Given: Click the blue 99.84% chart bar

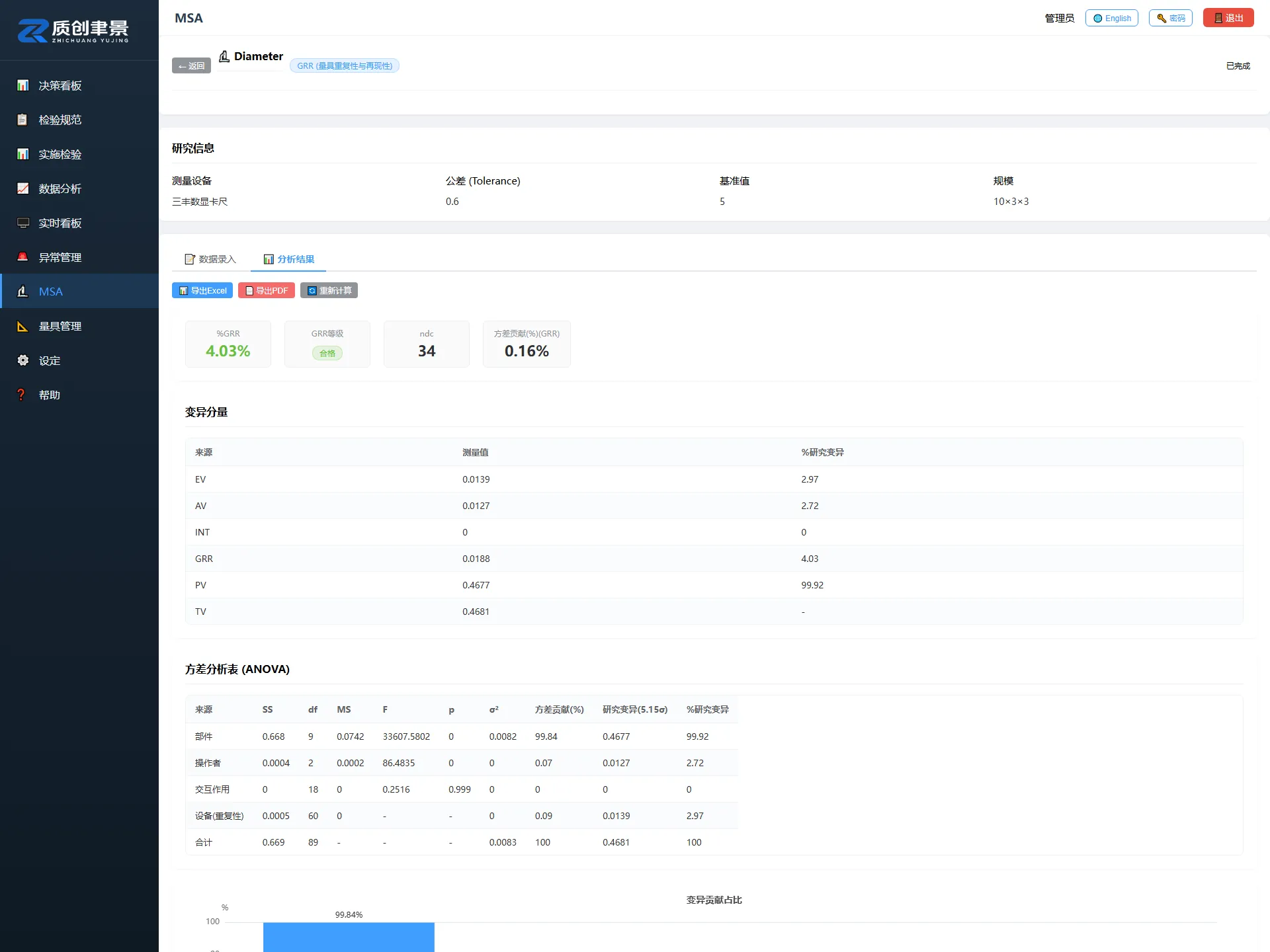Looking at the screenshot, I should tap(349, 937).
